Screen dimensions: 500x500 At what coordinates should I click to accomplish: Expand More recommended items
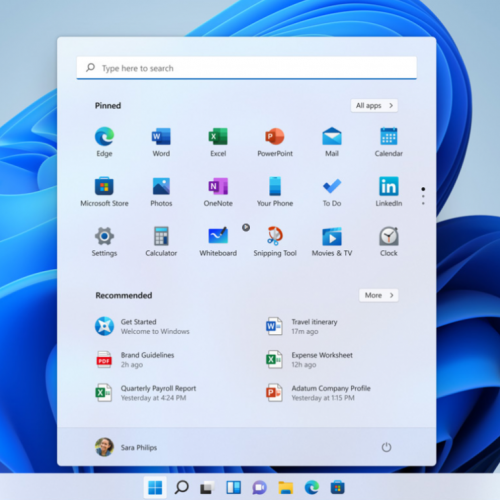coord(379,295)
